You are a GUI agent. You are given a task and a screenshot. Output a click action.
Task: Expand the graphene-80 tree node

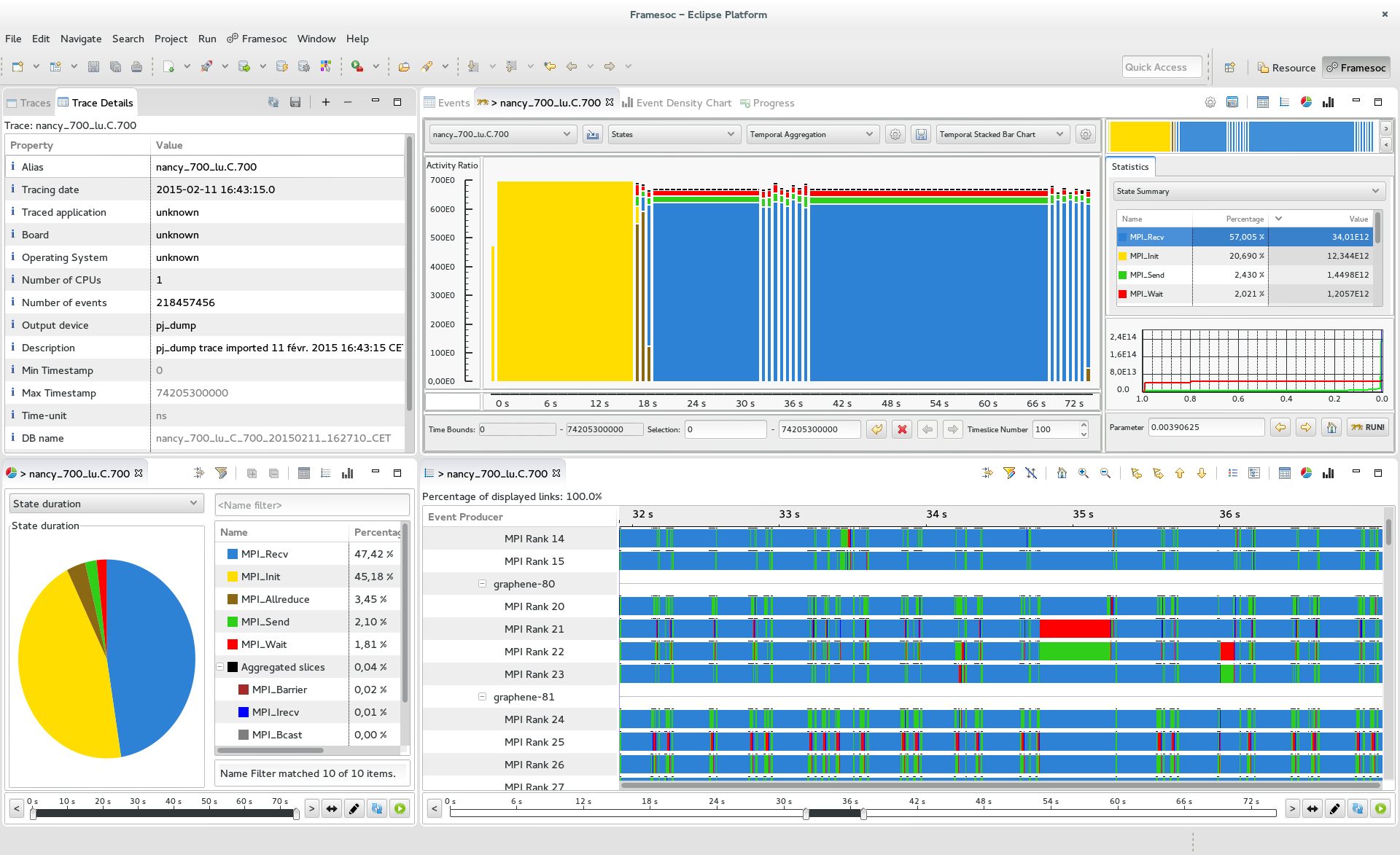tap(482, 584)
